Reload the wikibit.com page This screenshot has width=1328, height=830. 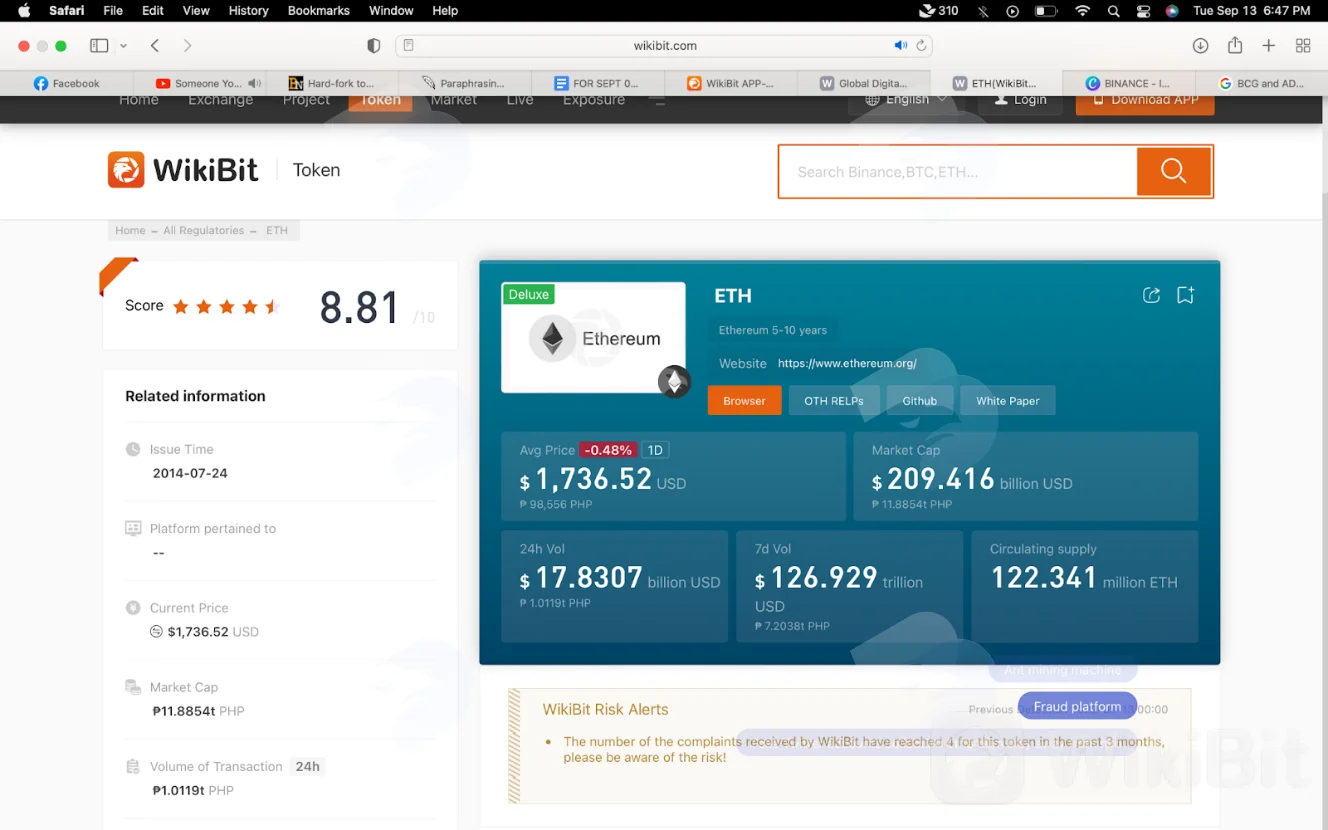click(x=921, y=45)
